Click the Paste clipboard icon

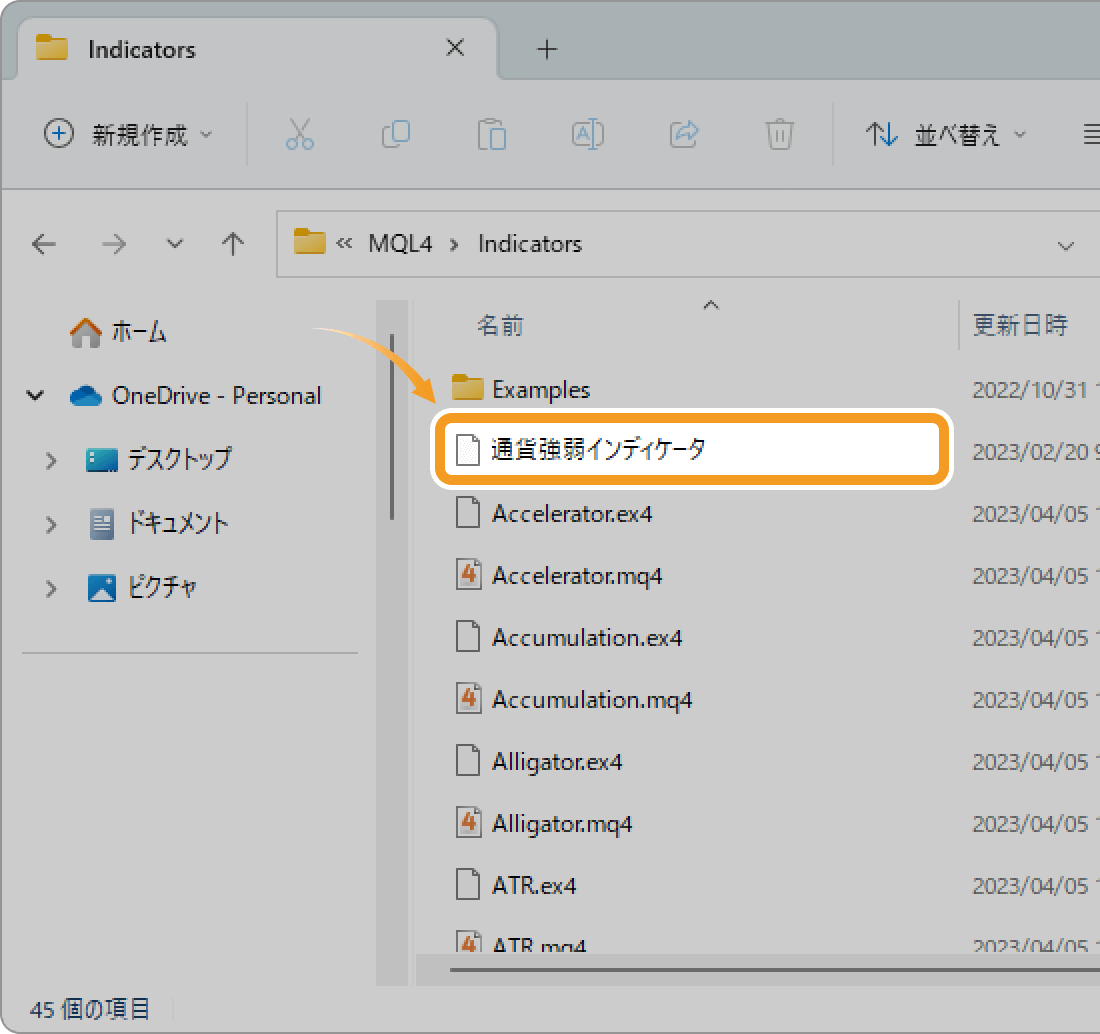click(x=492, y=134)
